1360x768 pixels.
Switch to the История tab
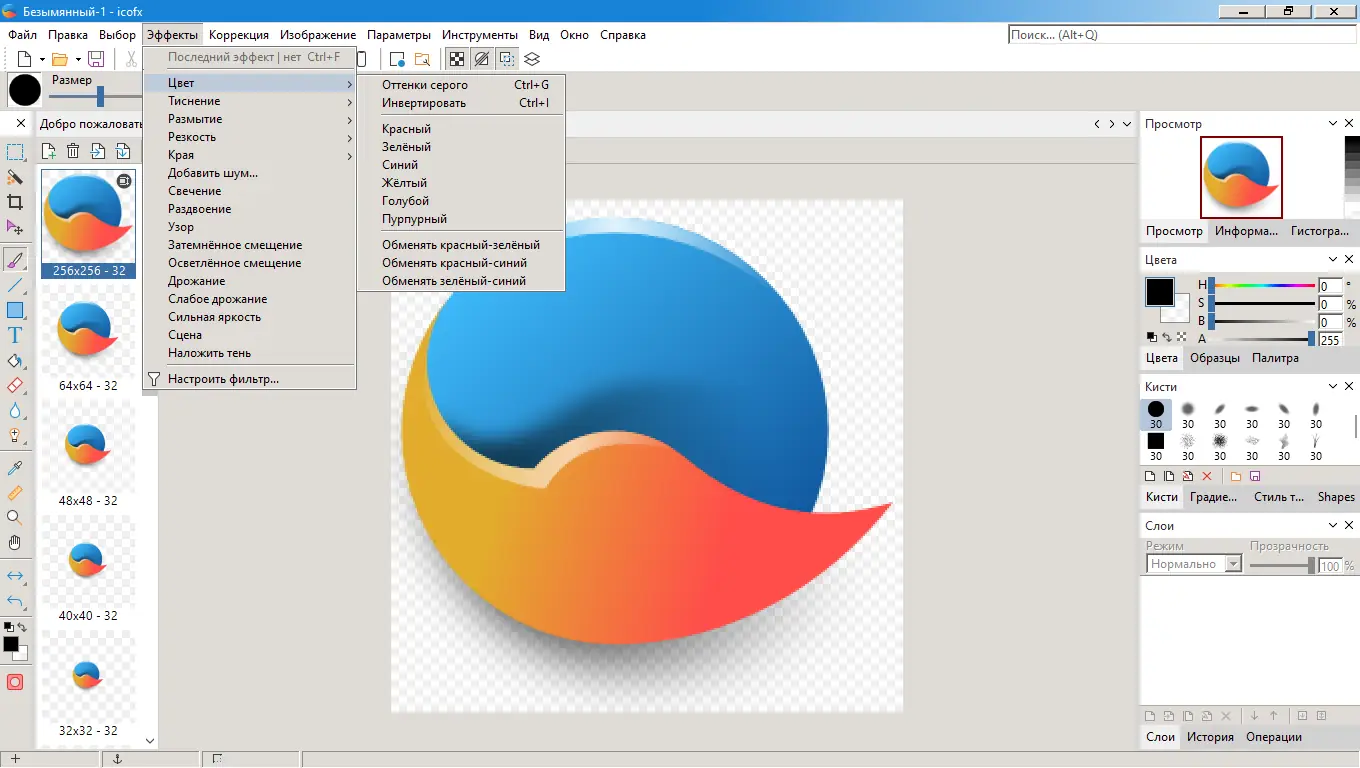point(1210,737)
